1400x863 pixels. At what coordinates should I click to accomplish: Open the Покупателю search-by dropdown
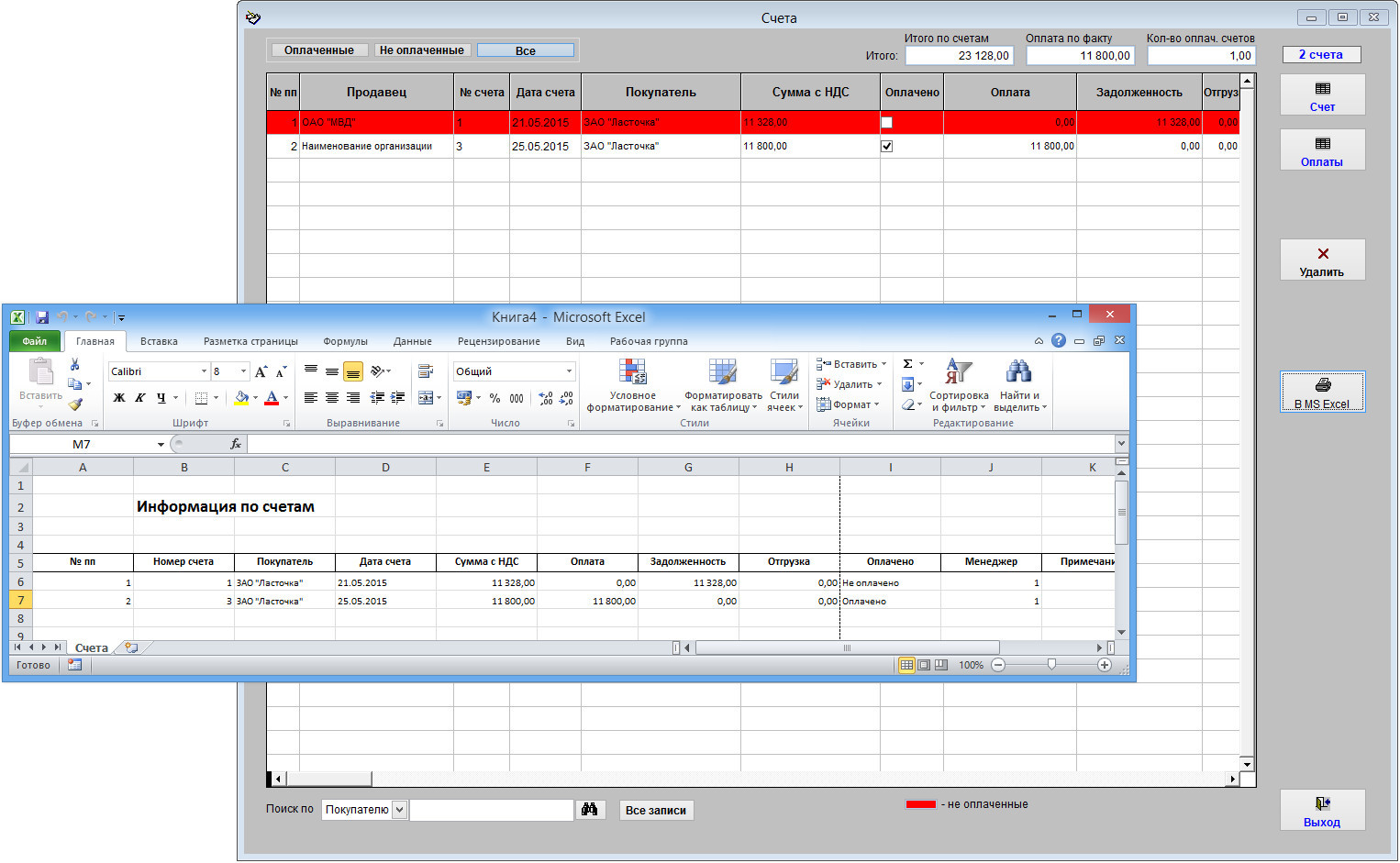coord(399,810)
